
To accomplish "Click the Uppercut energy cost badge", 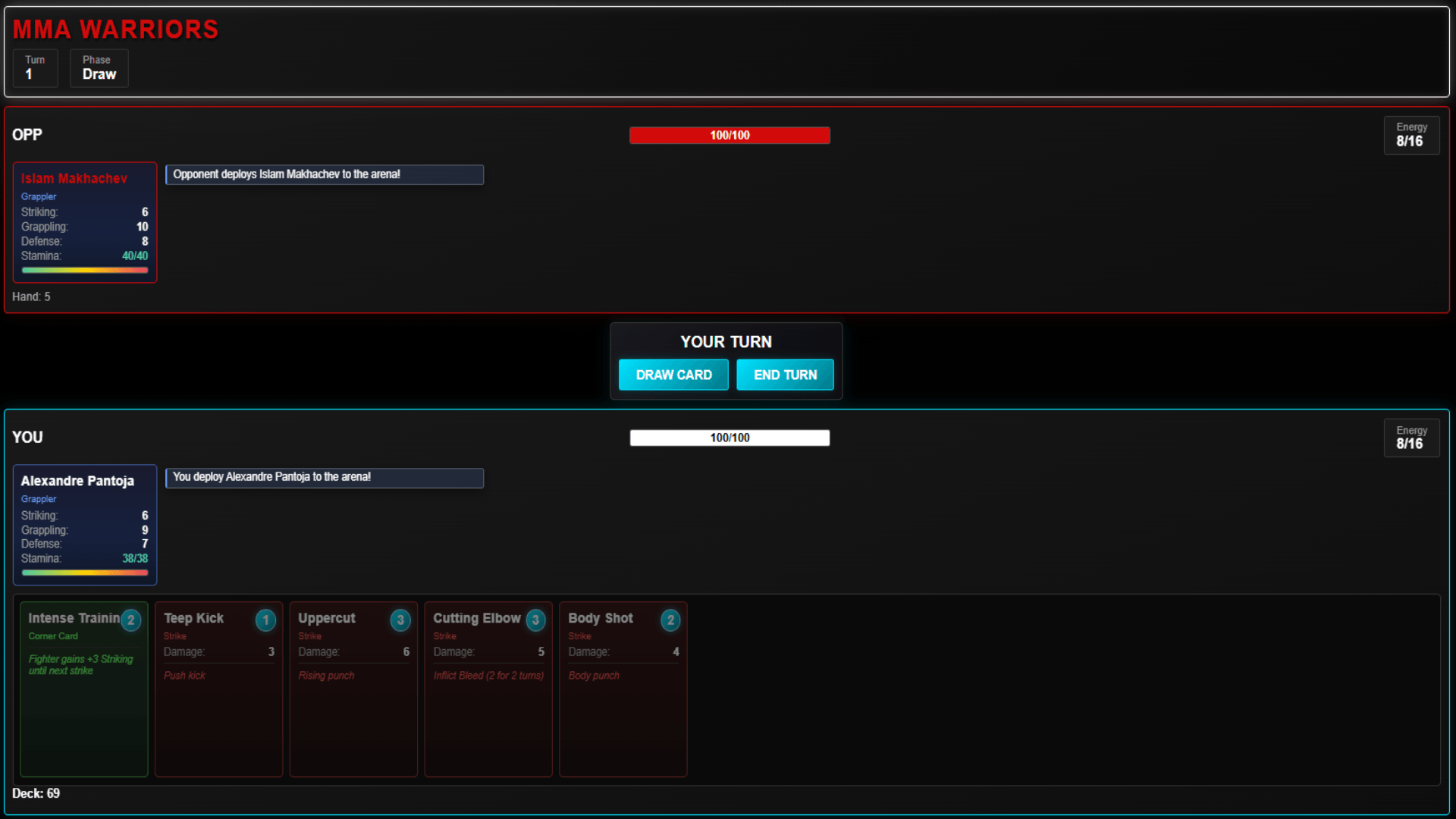I will [x=400, y=620].
